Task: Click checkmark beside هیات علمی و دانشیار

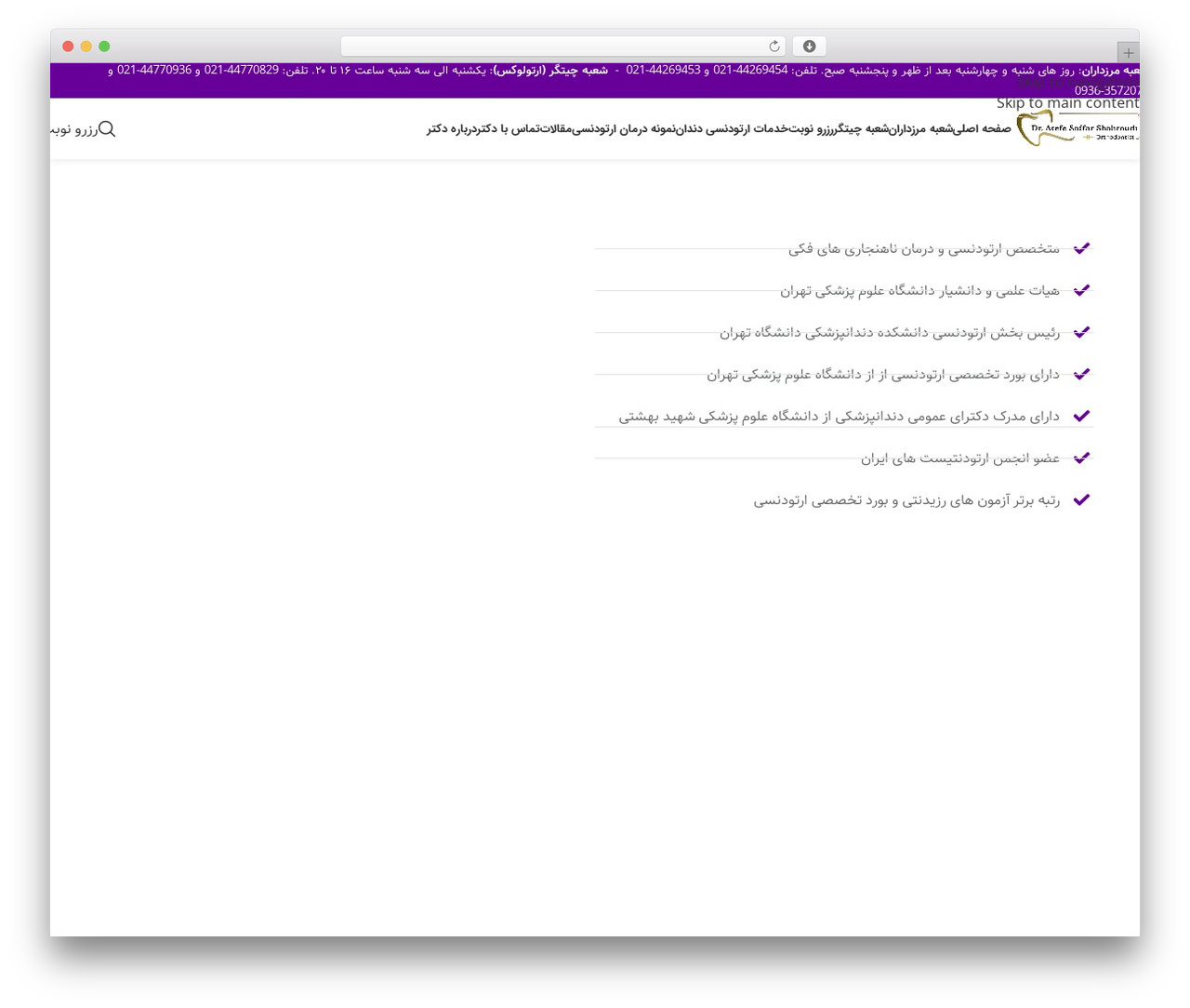Action: (1081, 290)
